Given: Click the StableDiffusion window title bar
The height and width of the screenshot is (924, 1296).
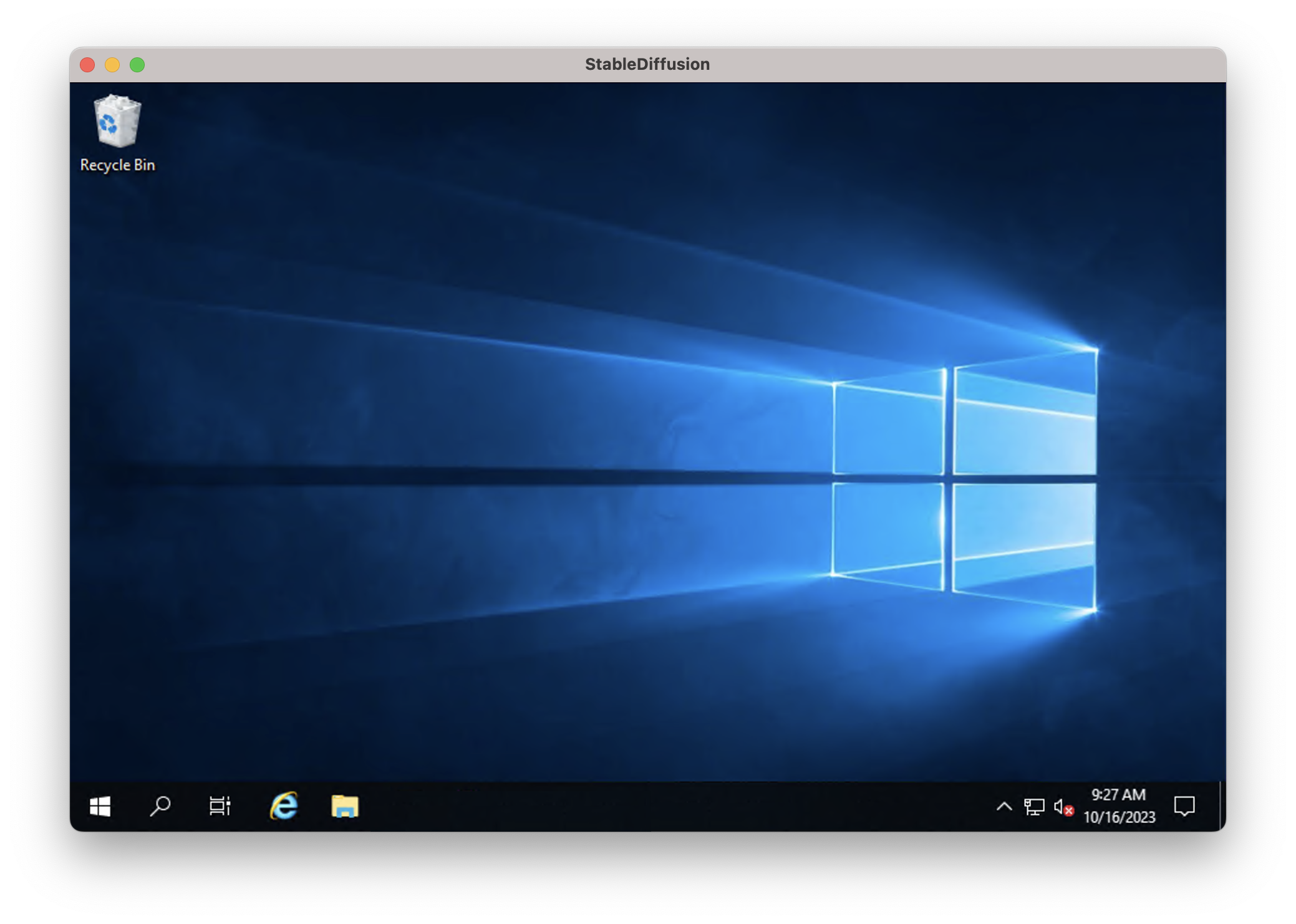Looking at the screenshot, I should coord(647,64).
